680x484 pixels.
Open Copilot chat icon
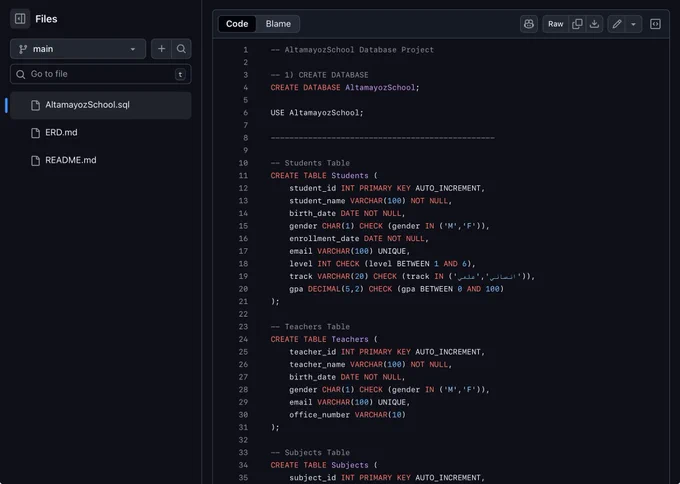(x=529, y=24)
